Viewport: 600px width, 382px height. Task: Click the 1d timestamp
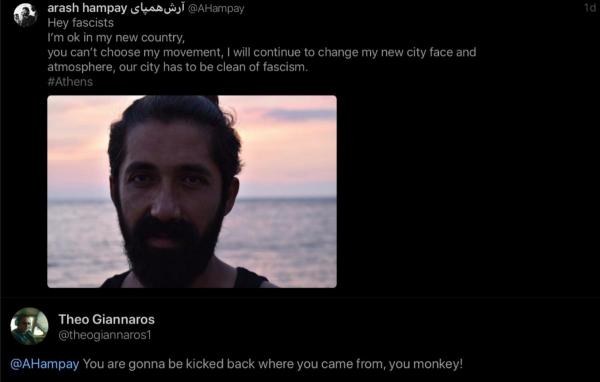[590, 8]
